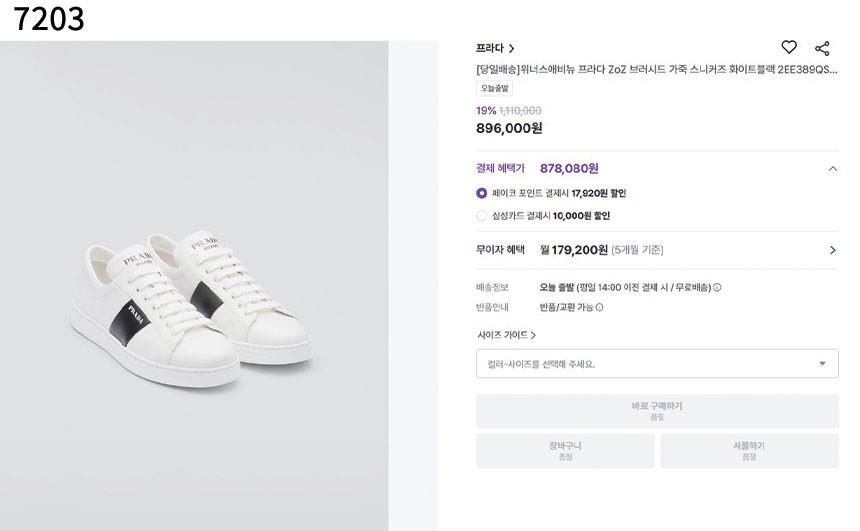
Task: Click the 19% discount label
Action: pos(486,111)
